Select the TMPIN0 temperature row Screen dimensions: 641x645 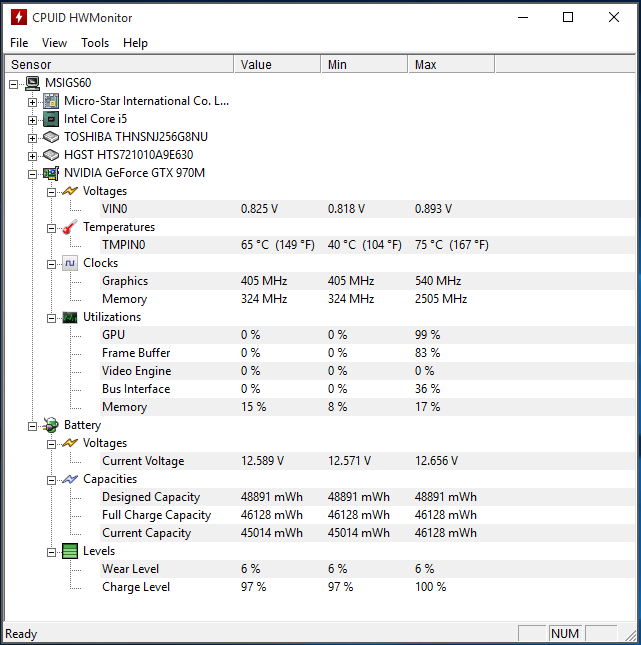[x=367, y=245]
